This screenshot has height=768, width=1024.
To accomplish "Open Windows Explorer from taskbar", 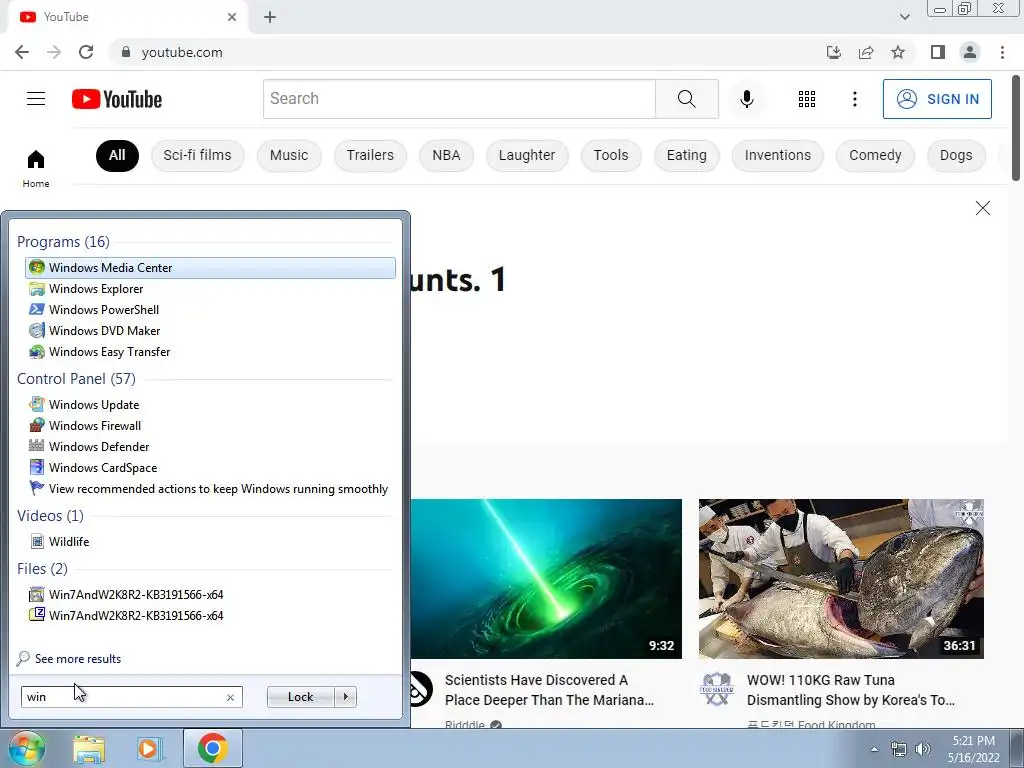I will pyautogui.click(x=89, y=748).
